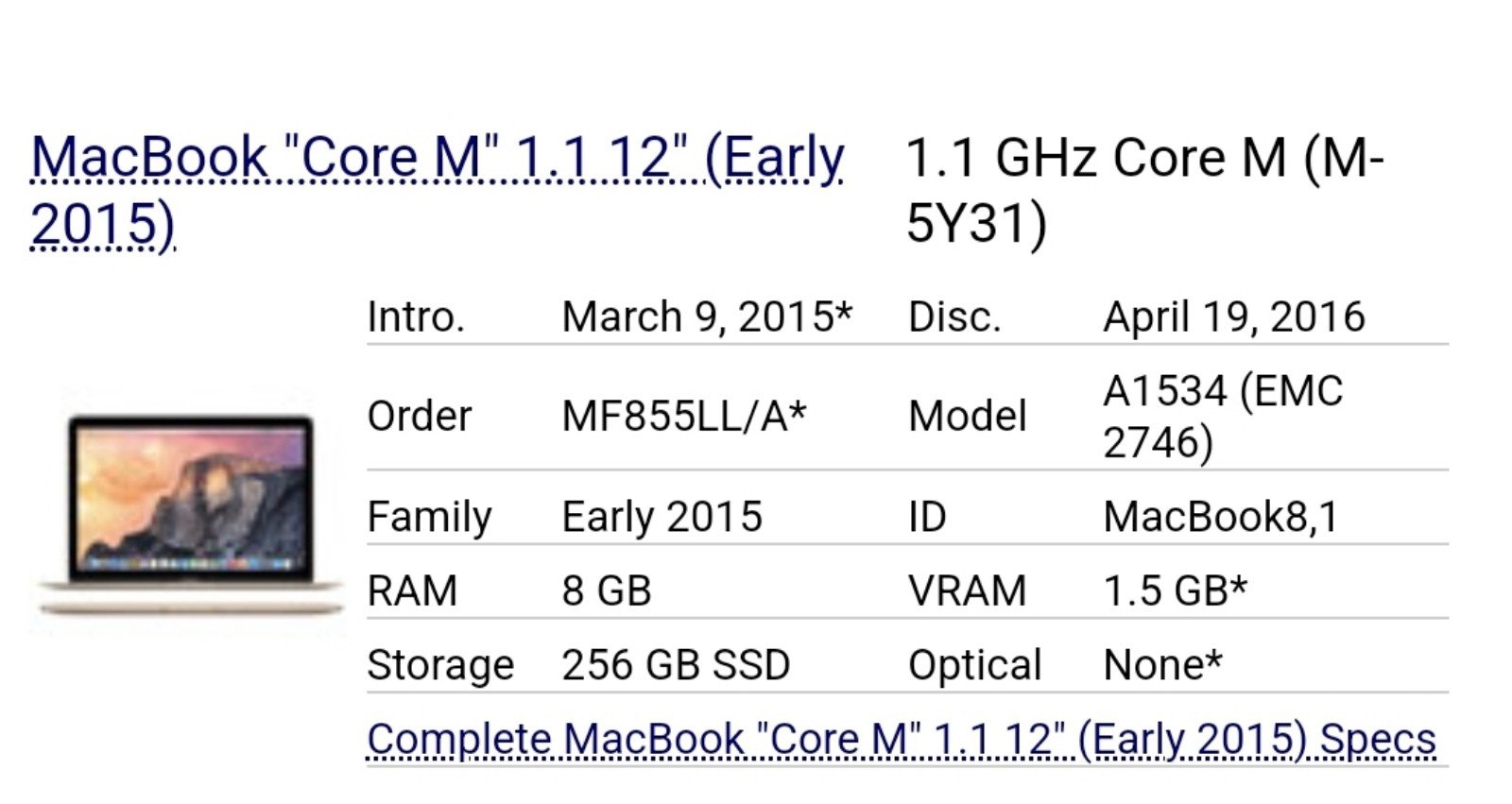
Task: Click the Family value Early 2015
Action: pyautogui.click(x=661, y=517)
